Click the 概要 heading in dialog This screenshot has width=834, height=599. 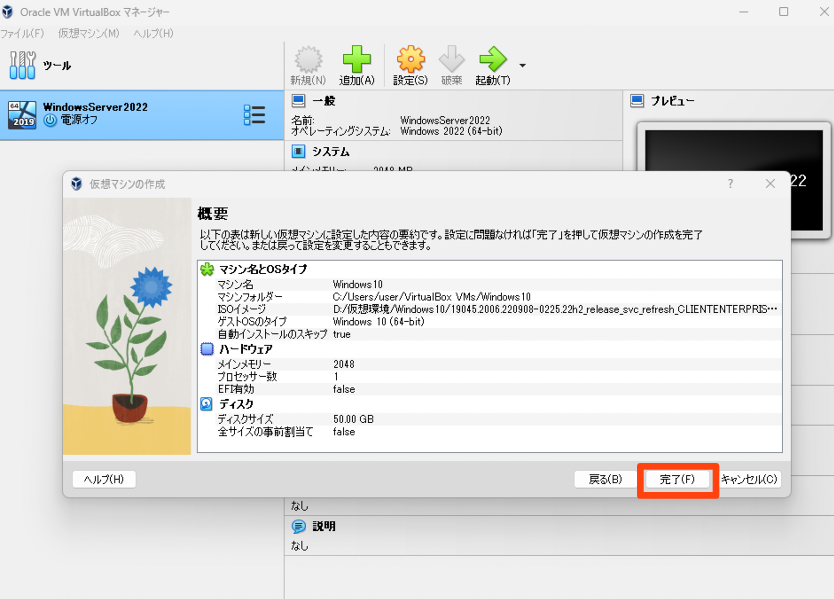(213, 214)
